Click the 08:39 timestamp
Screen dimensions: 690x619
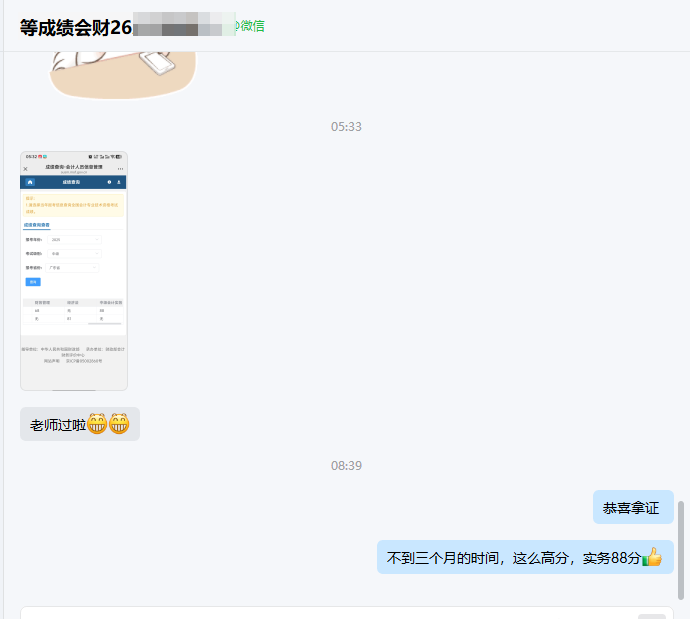346,465
